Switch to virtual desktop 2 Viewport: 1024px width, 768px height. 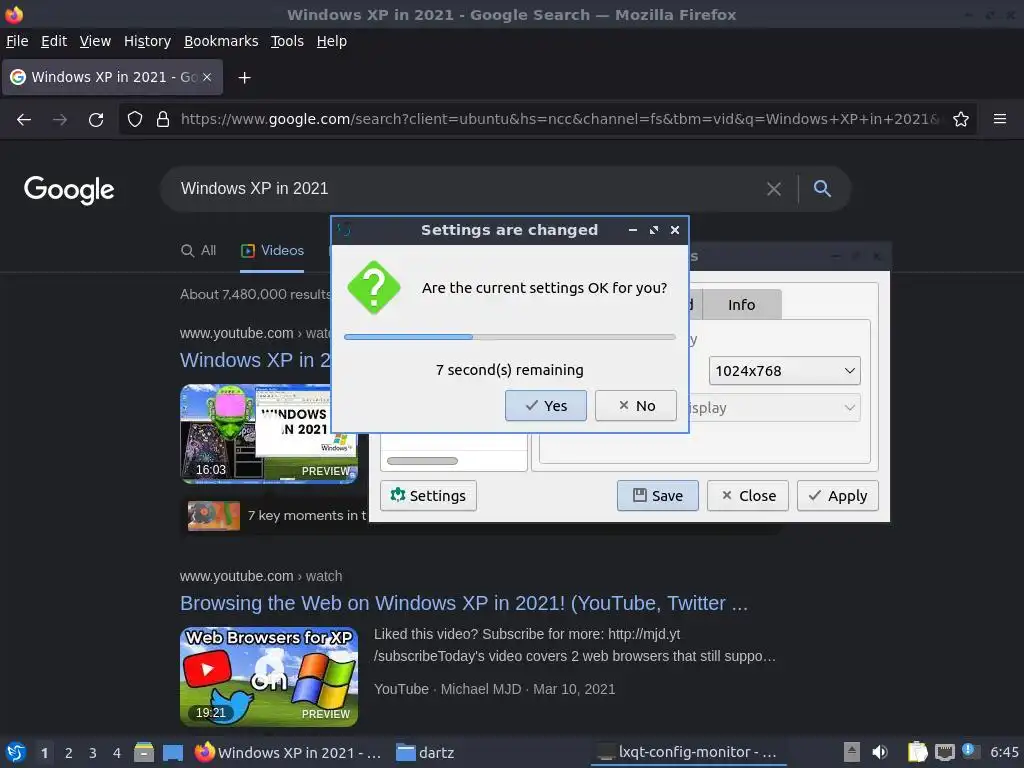[x=69, y=753]
